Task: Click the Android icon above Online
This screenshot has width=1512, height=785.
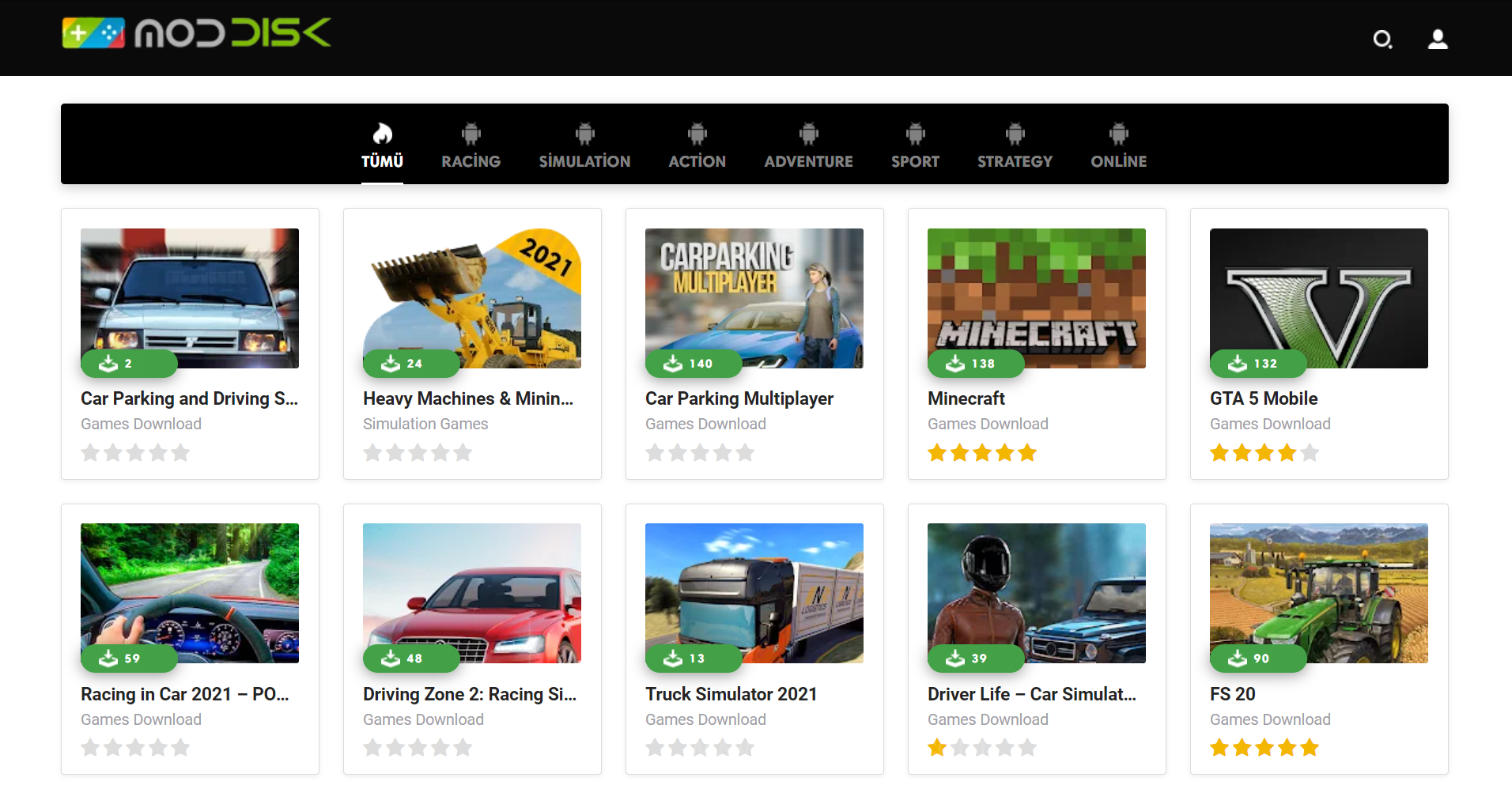Action: pyautogui.click(x=1118, y=134)
